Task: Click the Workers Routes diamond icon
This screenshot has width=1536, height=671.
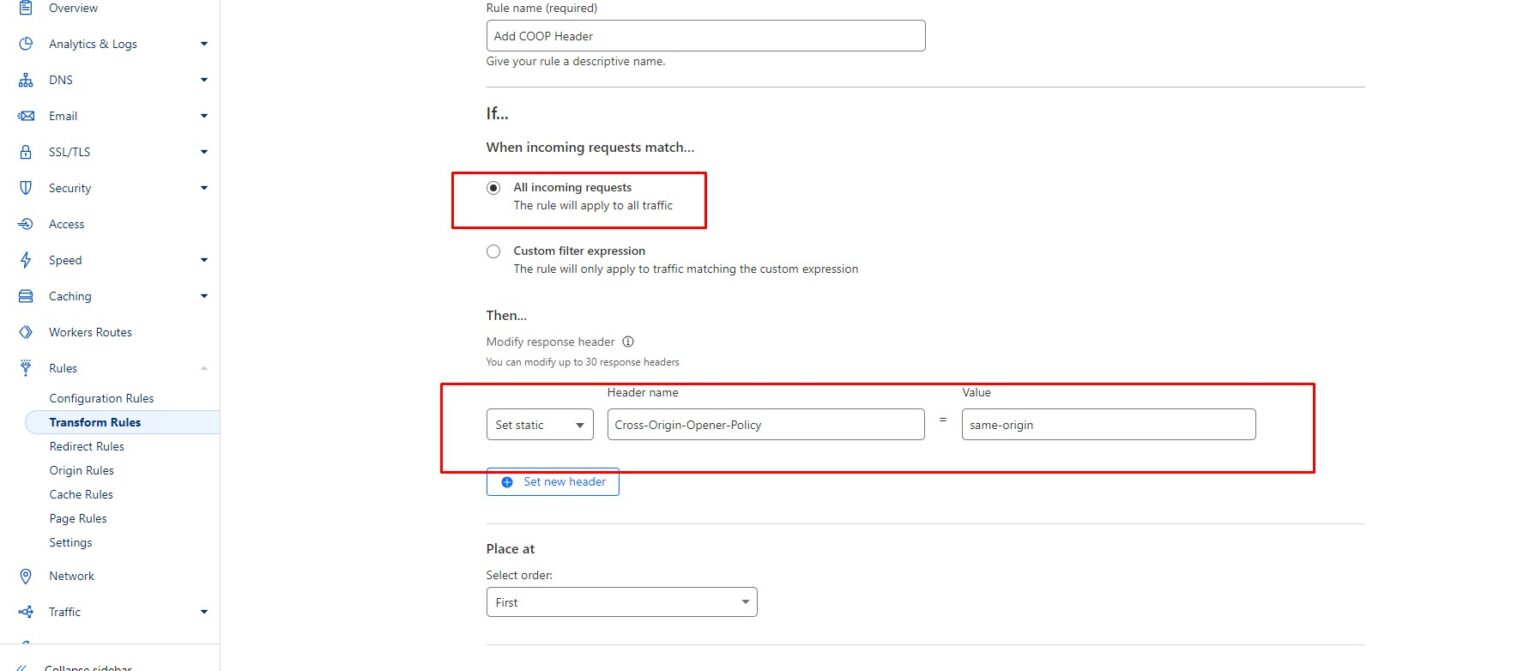Action: 26,332
